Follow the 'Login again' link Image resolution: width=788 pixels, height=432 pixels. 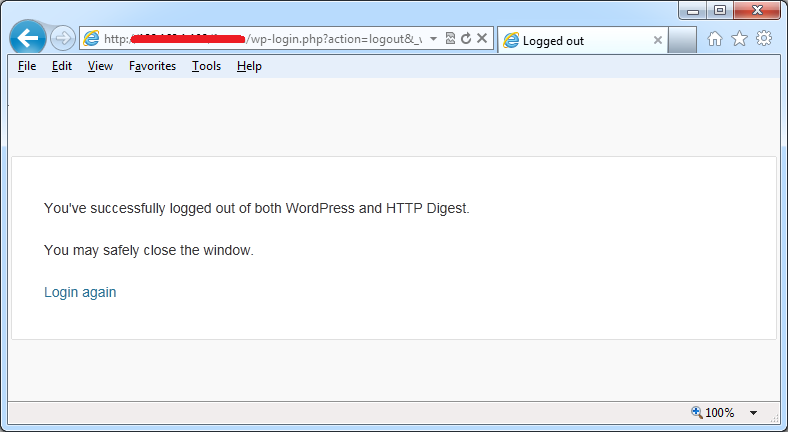pos(80,292)
